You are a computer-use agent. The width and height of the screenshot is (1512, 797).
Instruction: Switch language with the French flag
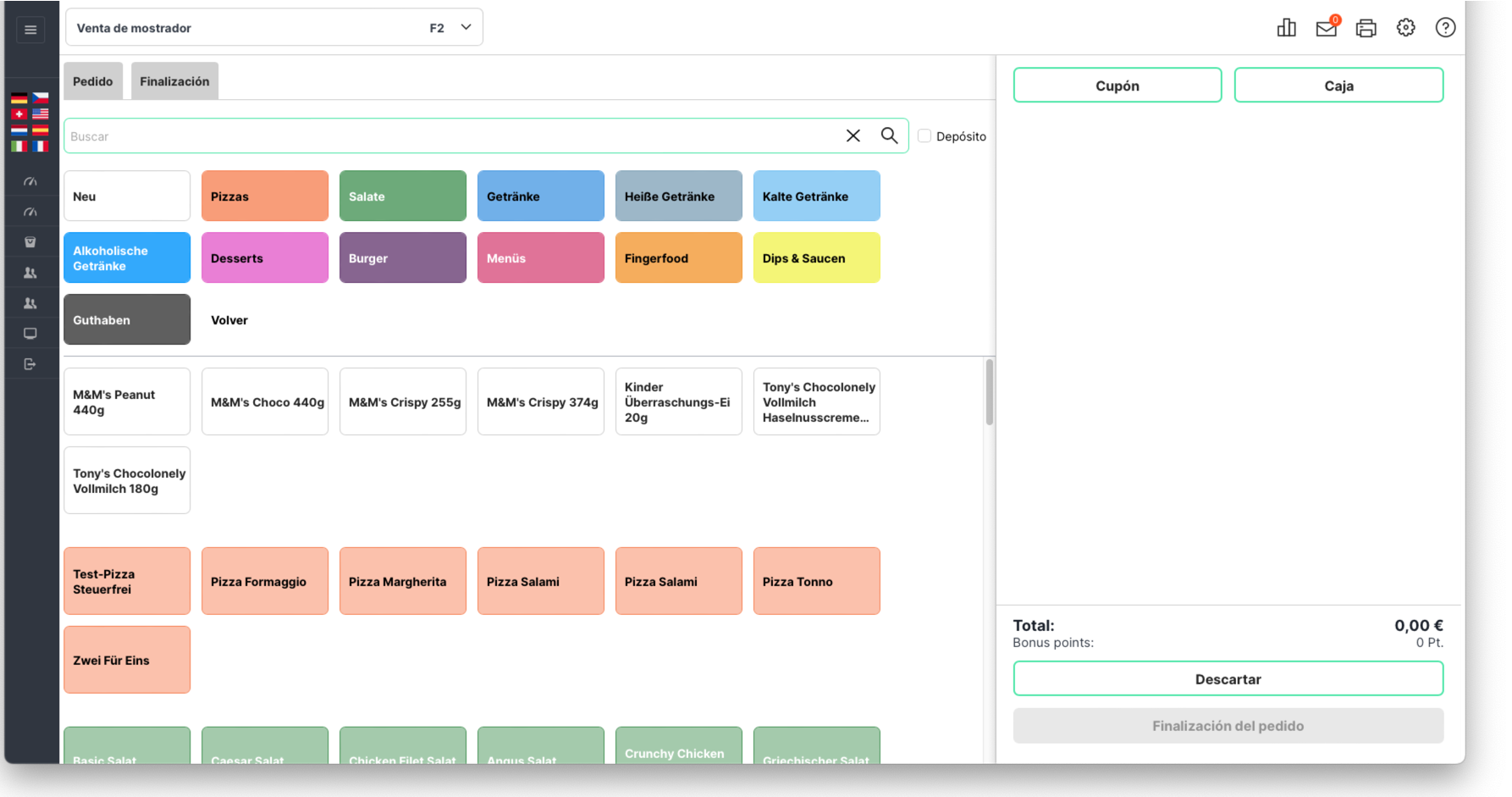coord(41,147)
